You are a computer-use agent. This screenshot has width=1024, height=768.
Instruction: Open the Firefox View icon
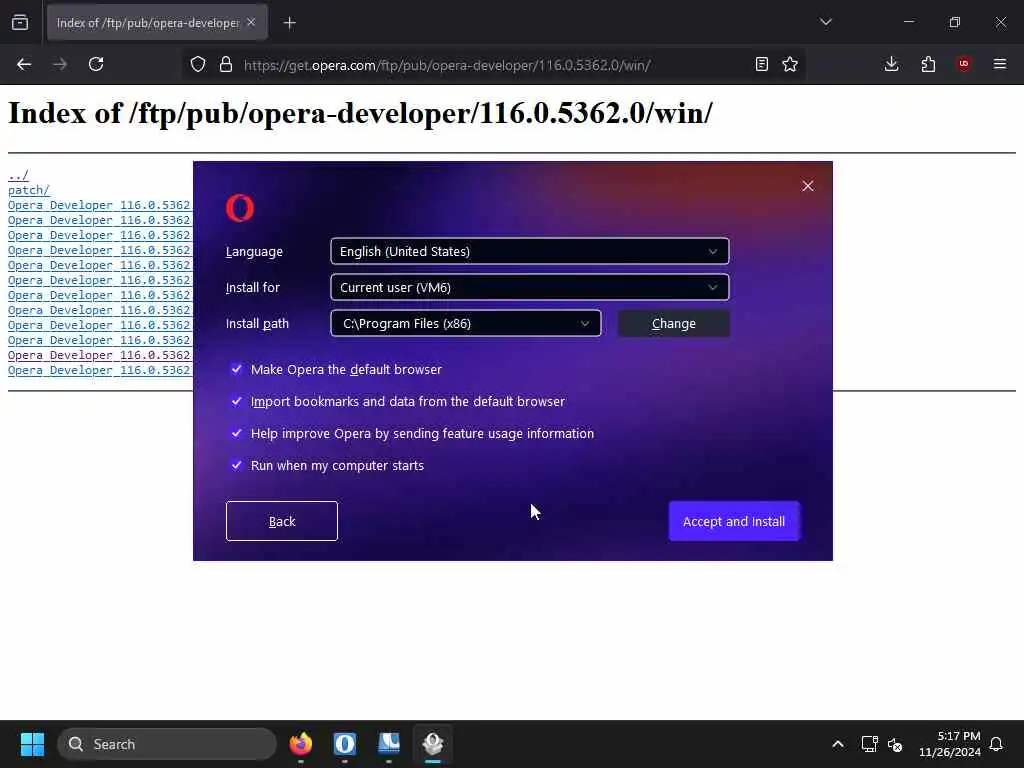click(x=20, y=23)
